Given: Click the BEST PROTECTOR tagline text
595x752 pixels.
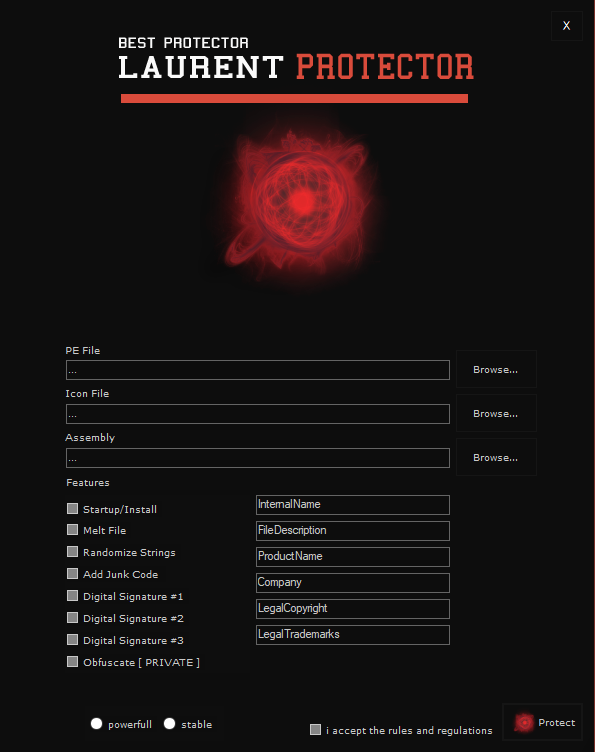Looking at the screenshot, I should [x=183, y=43].
